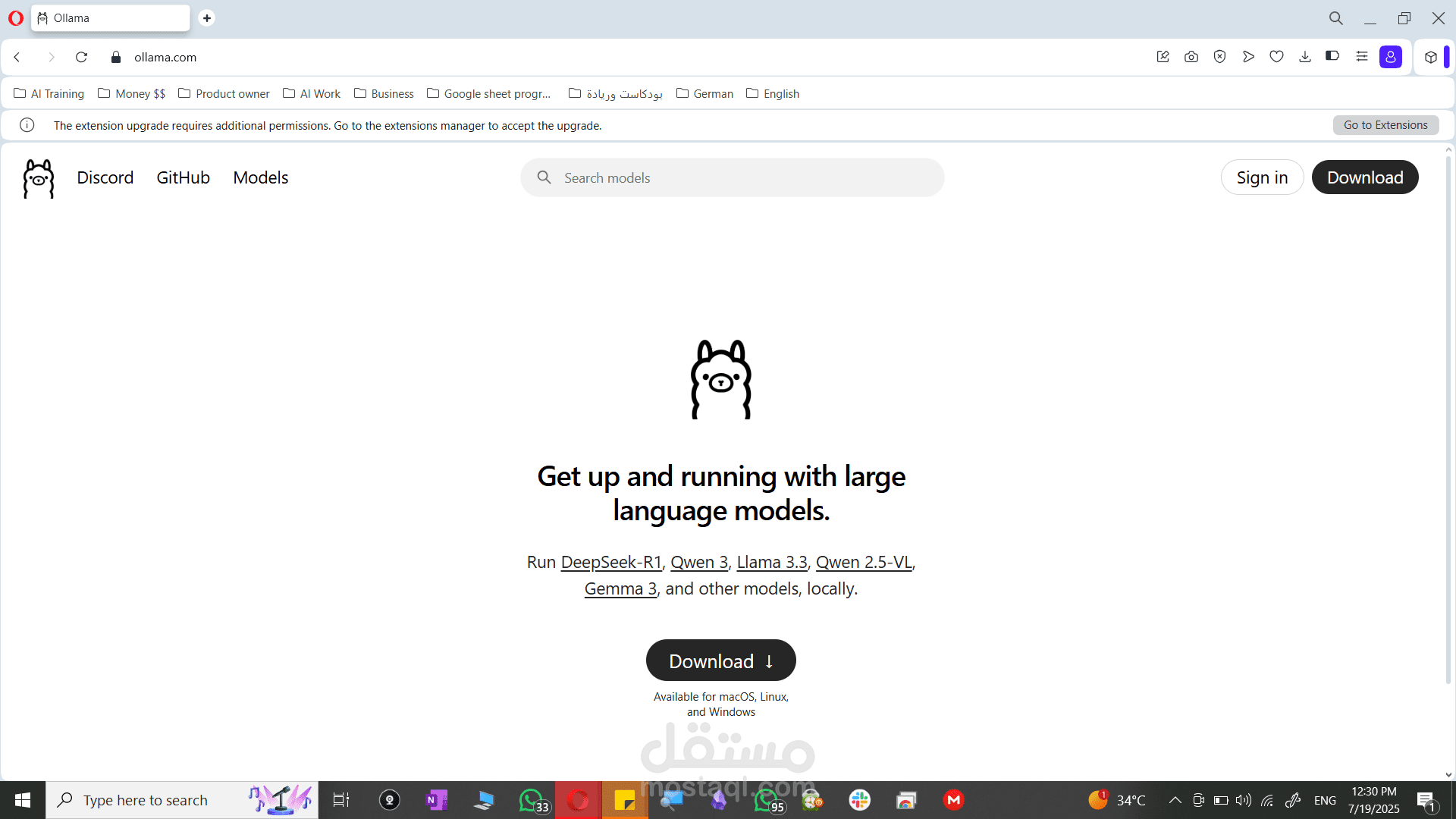
Task: Click the magnifier icon in Search models field
Action: click(544, 177)
